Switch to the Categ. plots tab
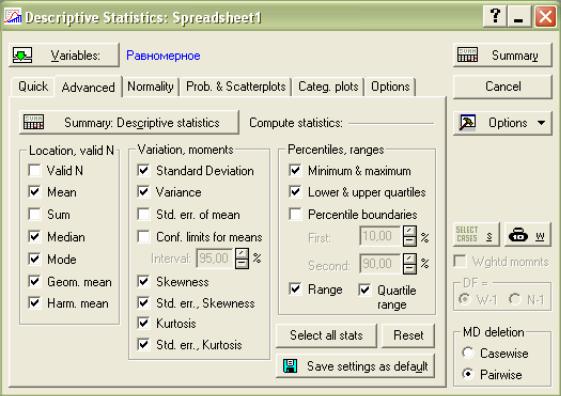The height and width of the screenshot is (396, 561). 328,87
